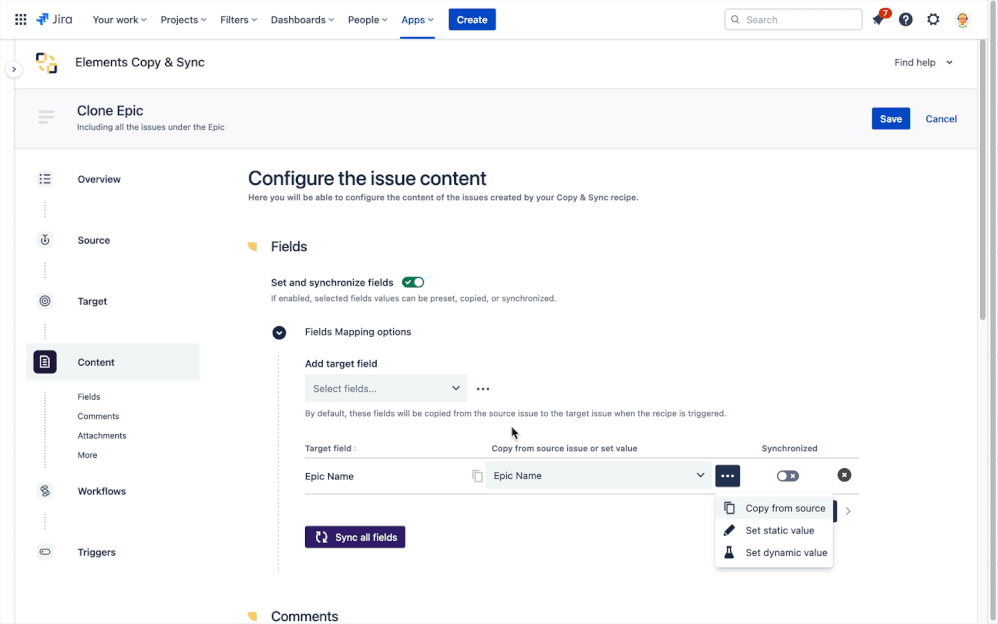
Task: Open the notifications bell
Action: [x=879, y=20]
